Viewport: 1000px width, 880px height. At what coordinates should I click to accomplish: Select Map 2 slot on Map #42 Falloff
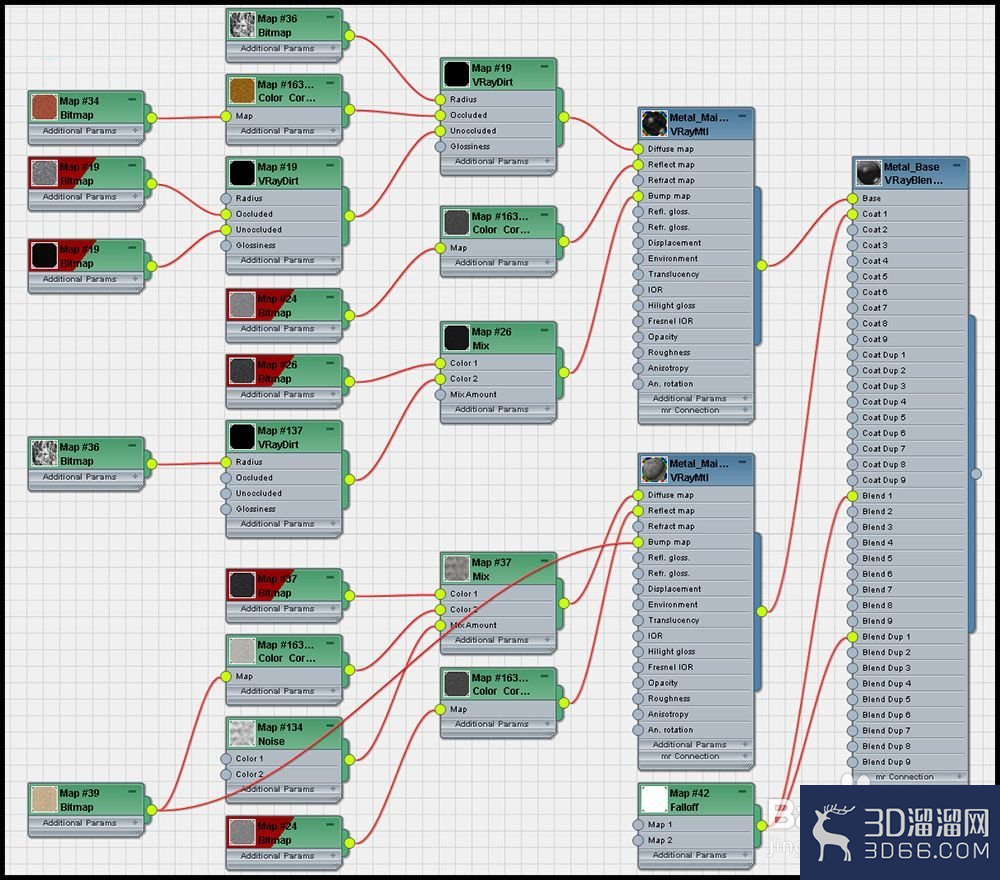pos(696,840)
